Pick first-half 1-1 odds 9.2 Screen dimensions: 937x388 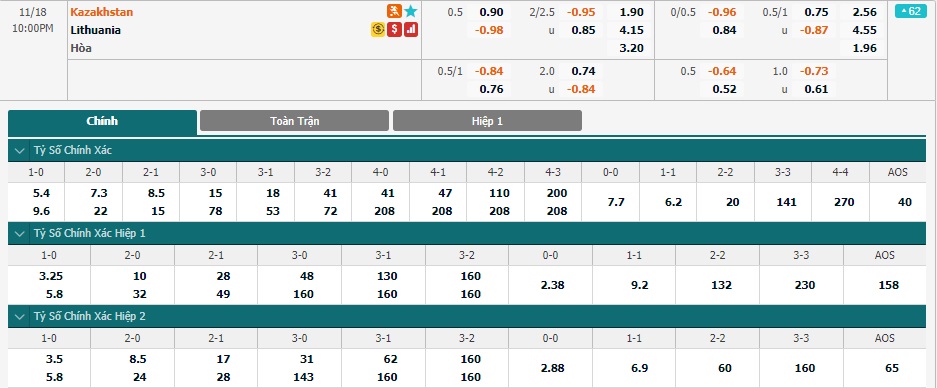point(639,286)
